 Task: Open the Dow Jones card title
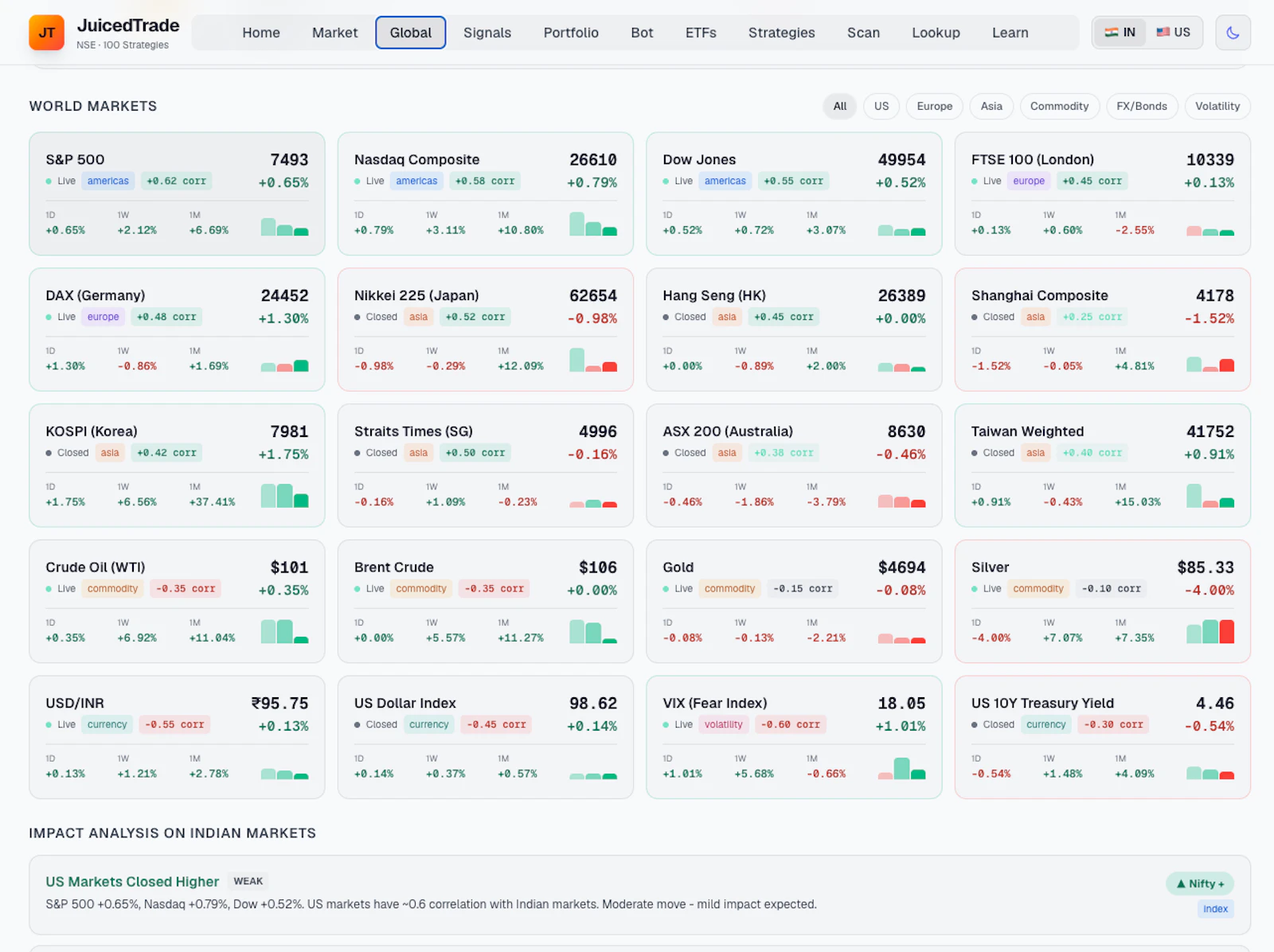(x=699, y=159)
